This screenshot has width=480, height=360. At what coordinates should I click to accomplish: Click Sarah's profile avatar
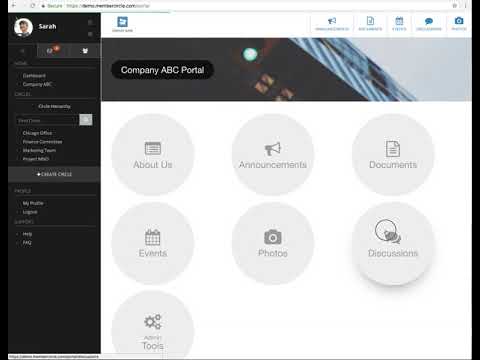tap(23, 27)
